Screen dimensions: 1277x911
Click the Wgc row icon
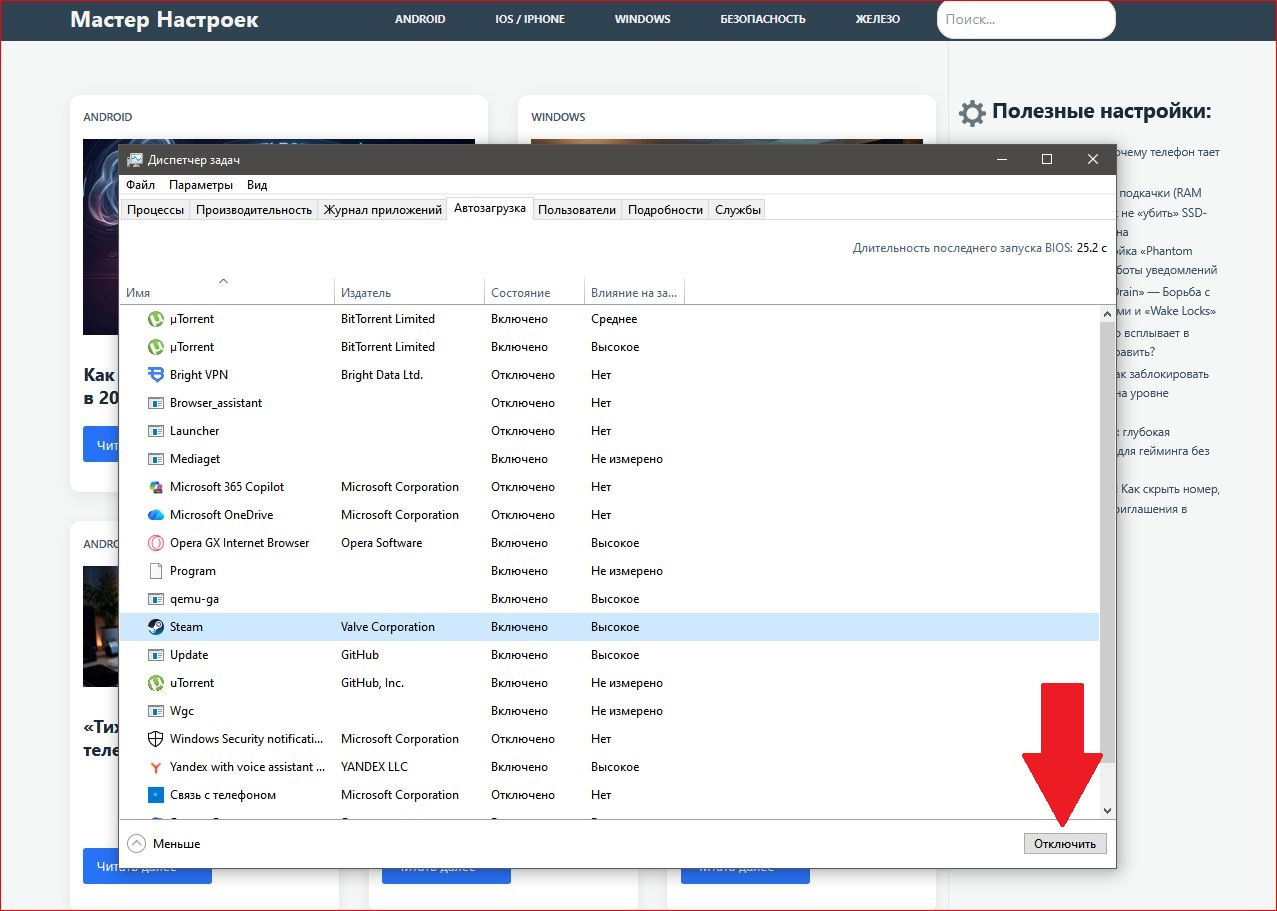coord(155,711)
